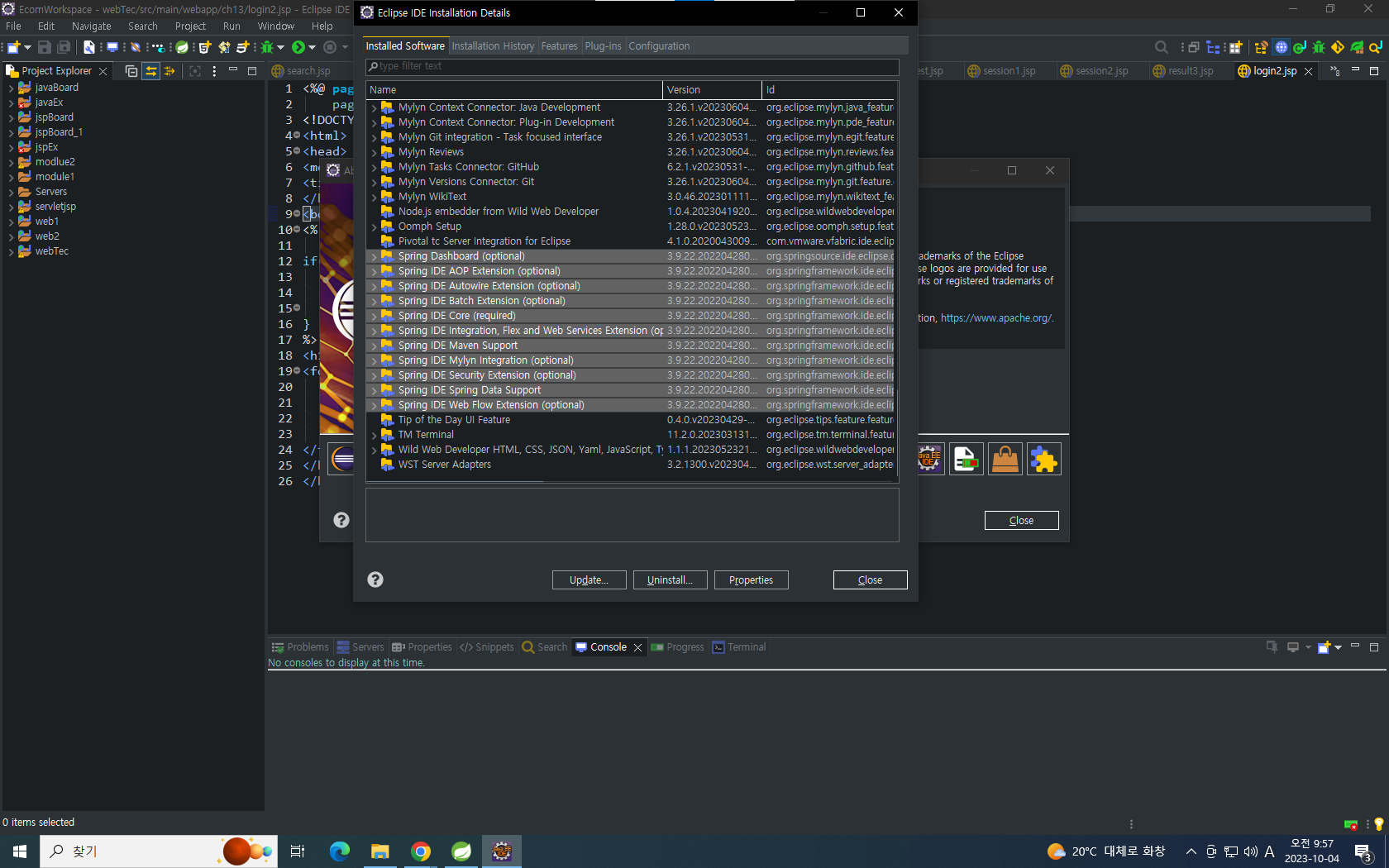Switch to the Debug perspective bug icon
The height and width of the screenshot is (868, 1389).
click(x=1319, y=47)
